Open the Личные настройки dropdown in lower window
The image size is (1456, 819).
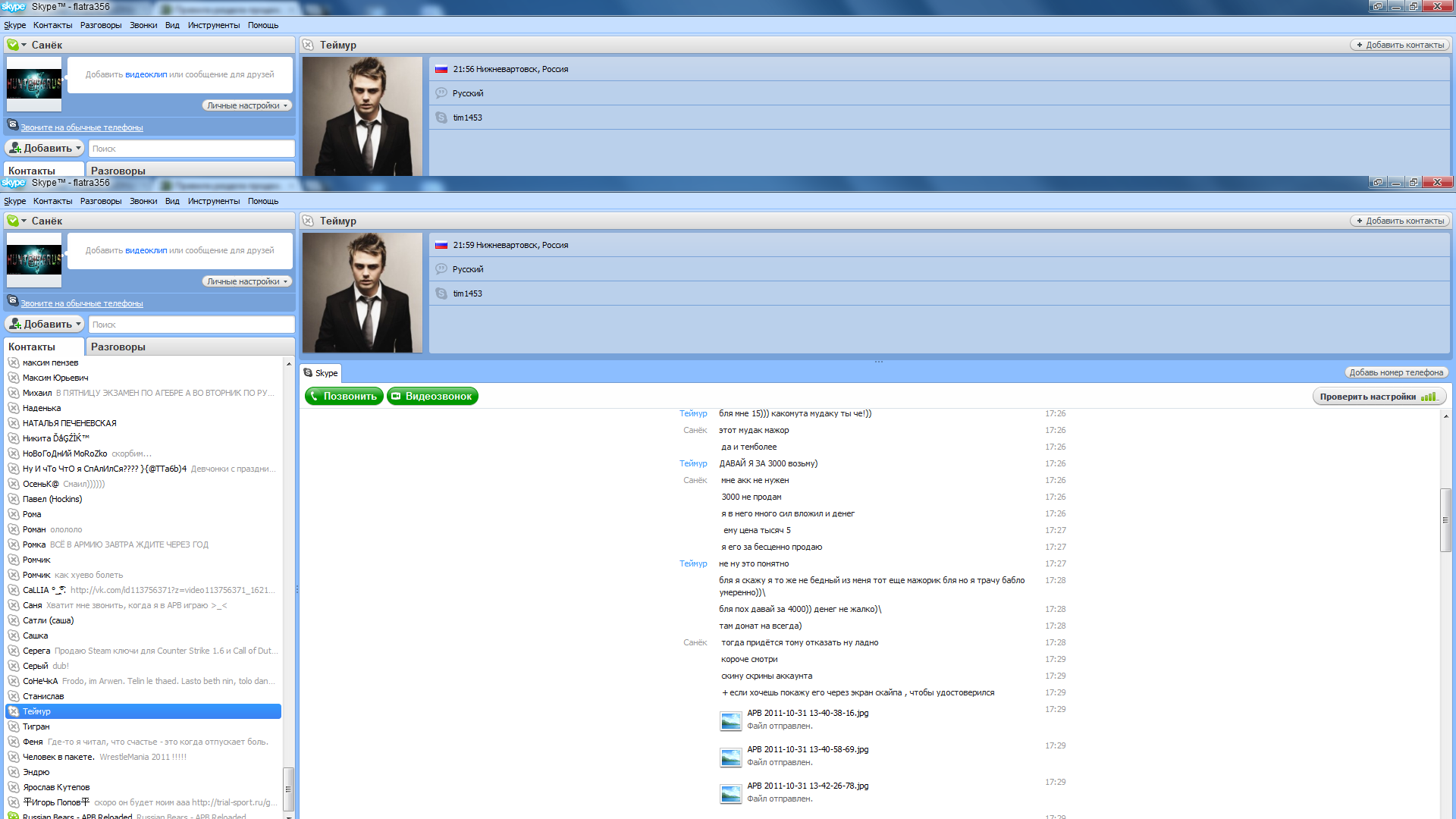(x=247, y=281)
